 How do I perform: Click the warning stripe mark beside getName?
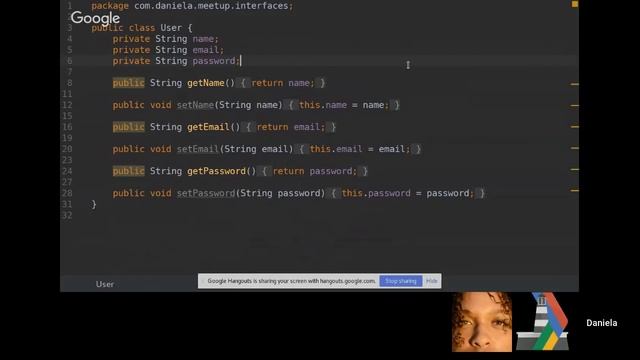(575, 84)
